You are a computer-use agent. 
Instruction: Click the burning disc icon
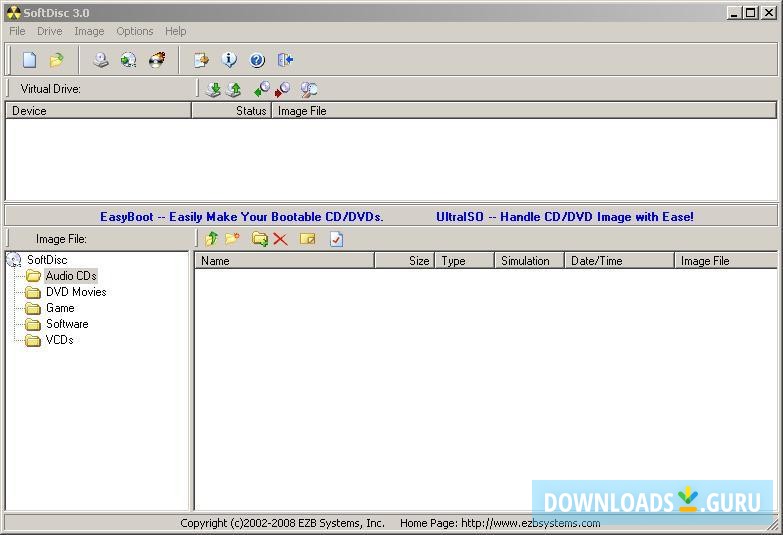(157, 60)
